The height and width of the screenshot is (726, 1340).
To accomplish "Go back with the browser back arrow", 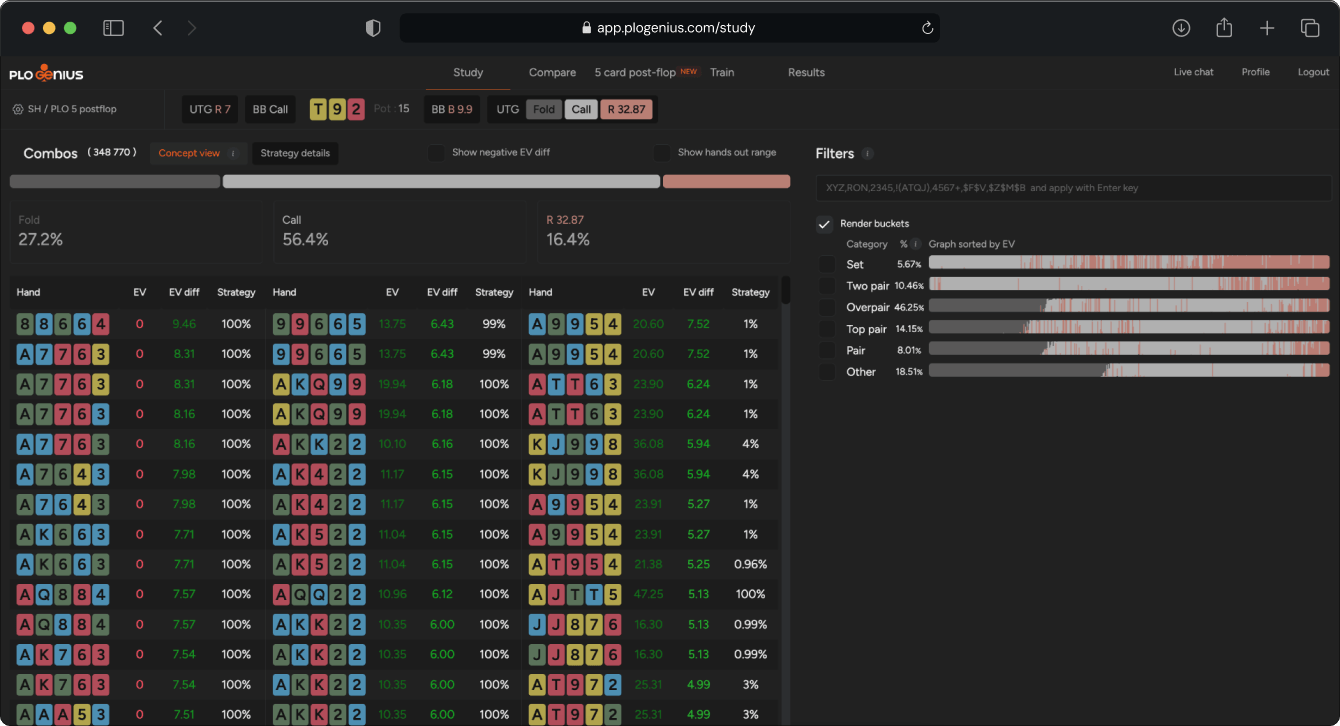I will click(158, 28).
